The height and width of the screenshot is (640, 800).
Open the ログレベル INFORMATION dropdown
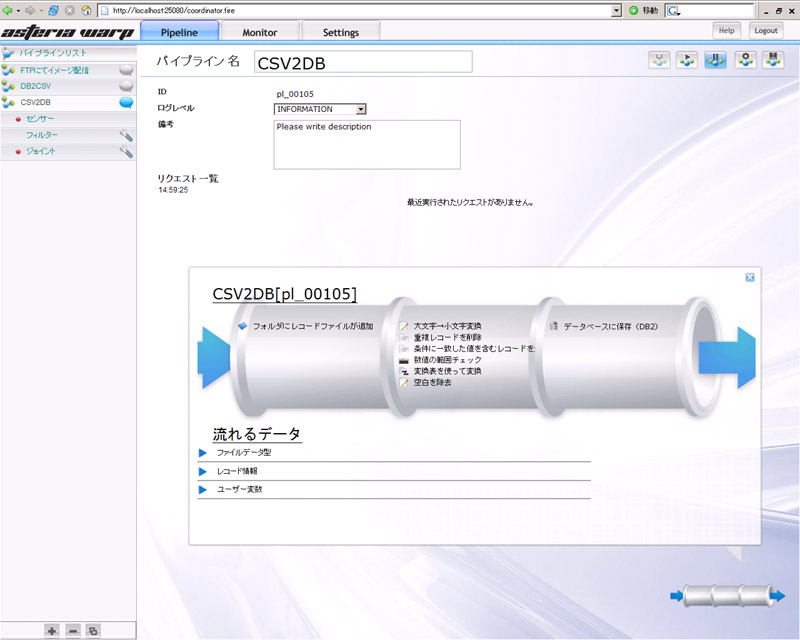(361, 109)
